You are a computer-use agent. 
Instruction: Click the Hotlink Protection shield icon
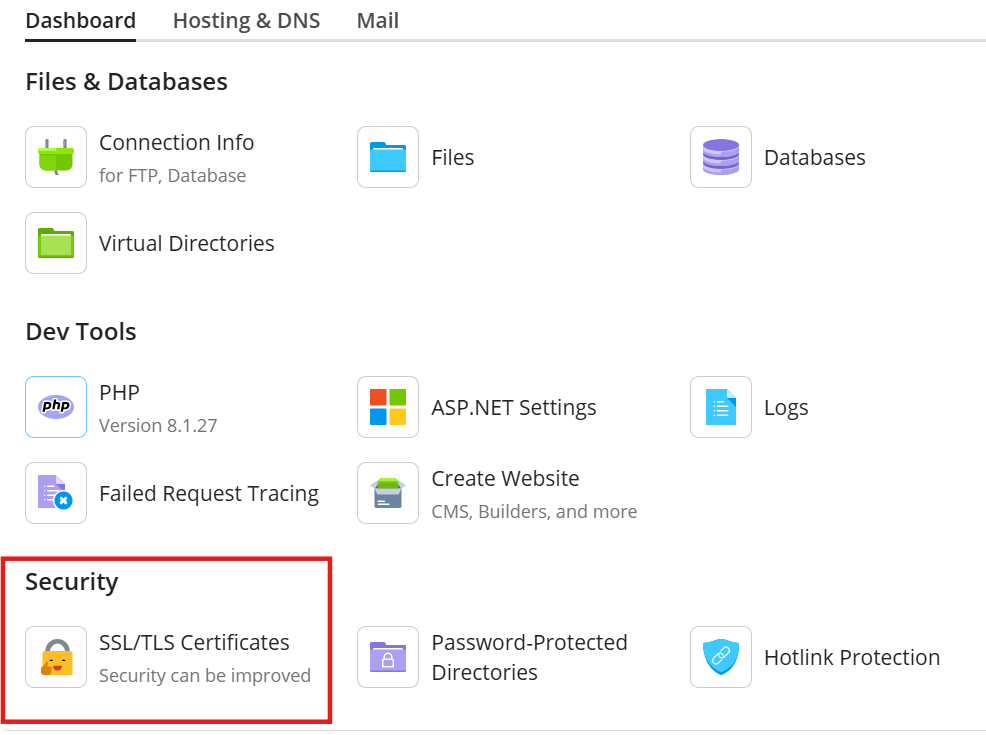pyautogui.click(x=720, y=657)
